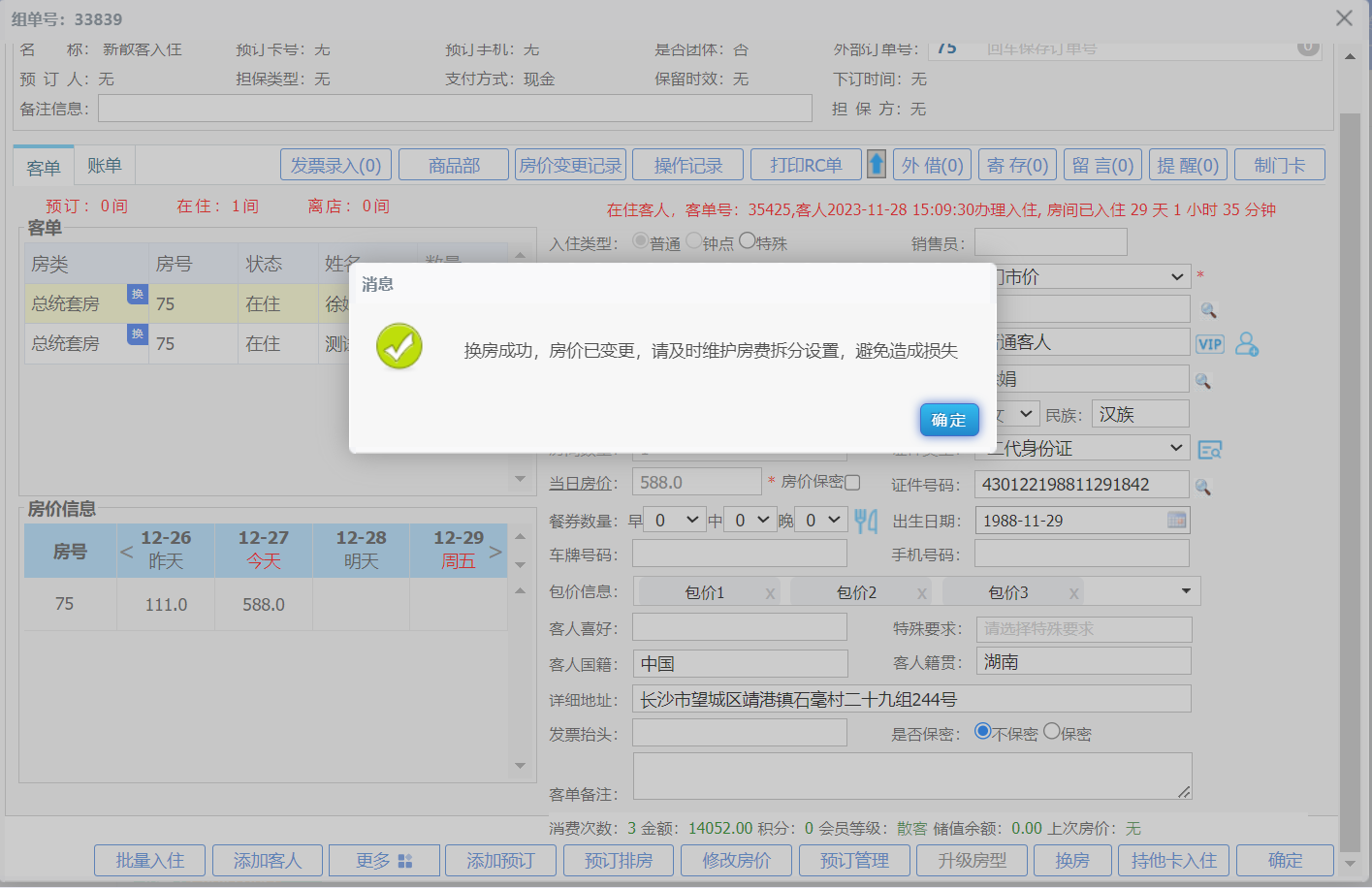Open lunch 中 voucher count dropdown
This screenshot has height=888, width=1372.
pos(751,521)
